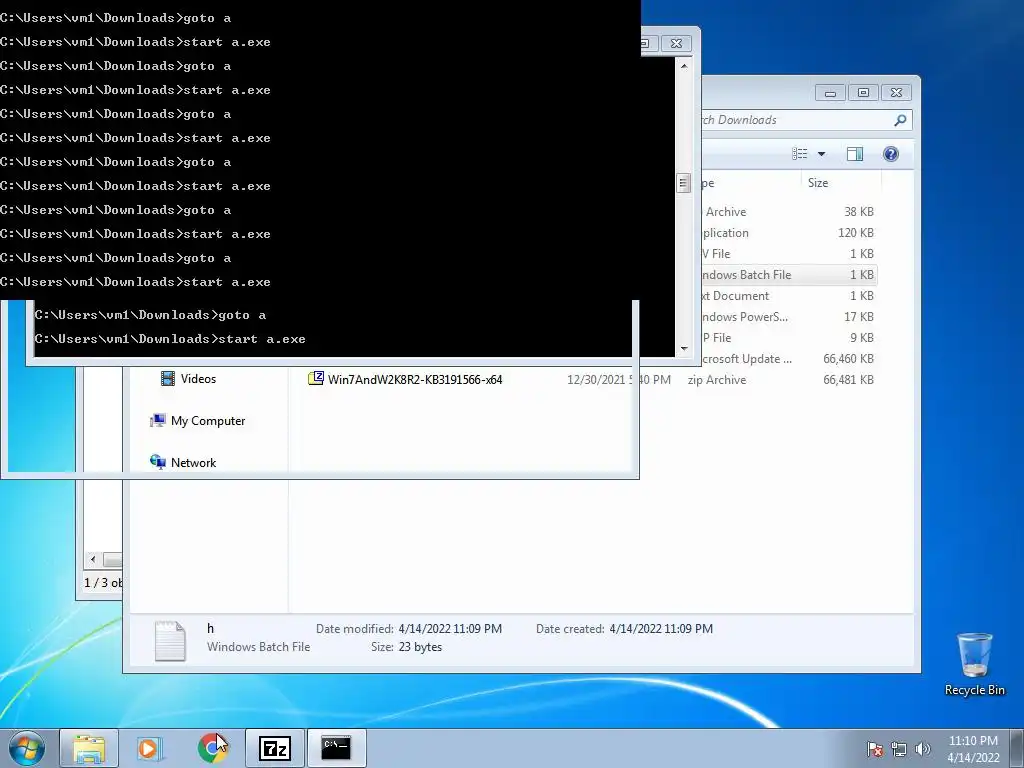Select Network in the navigation pane

click(183, 462)
